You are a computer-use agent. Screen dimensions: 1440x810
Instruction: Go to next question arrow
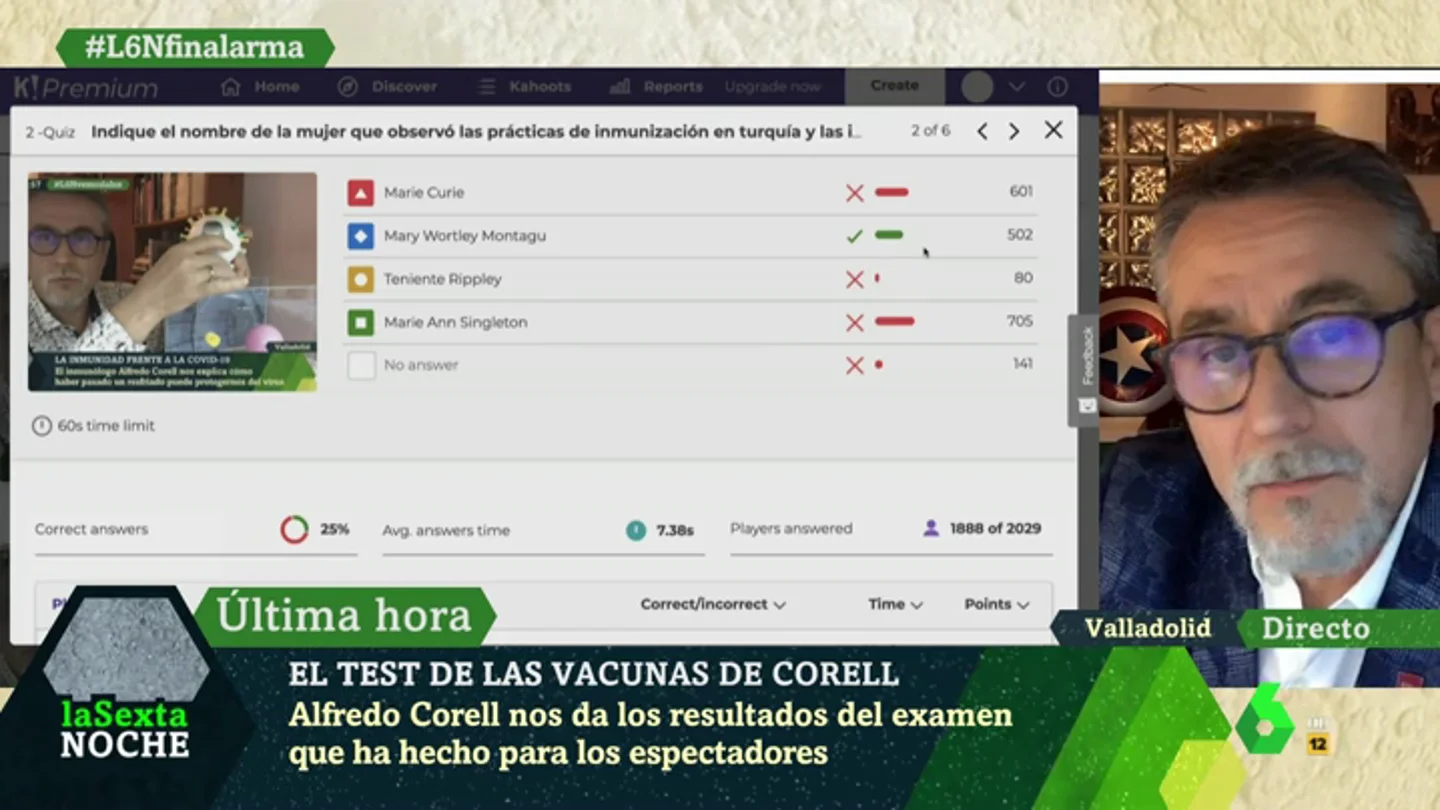click(1014, 131)
